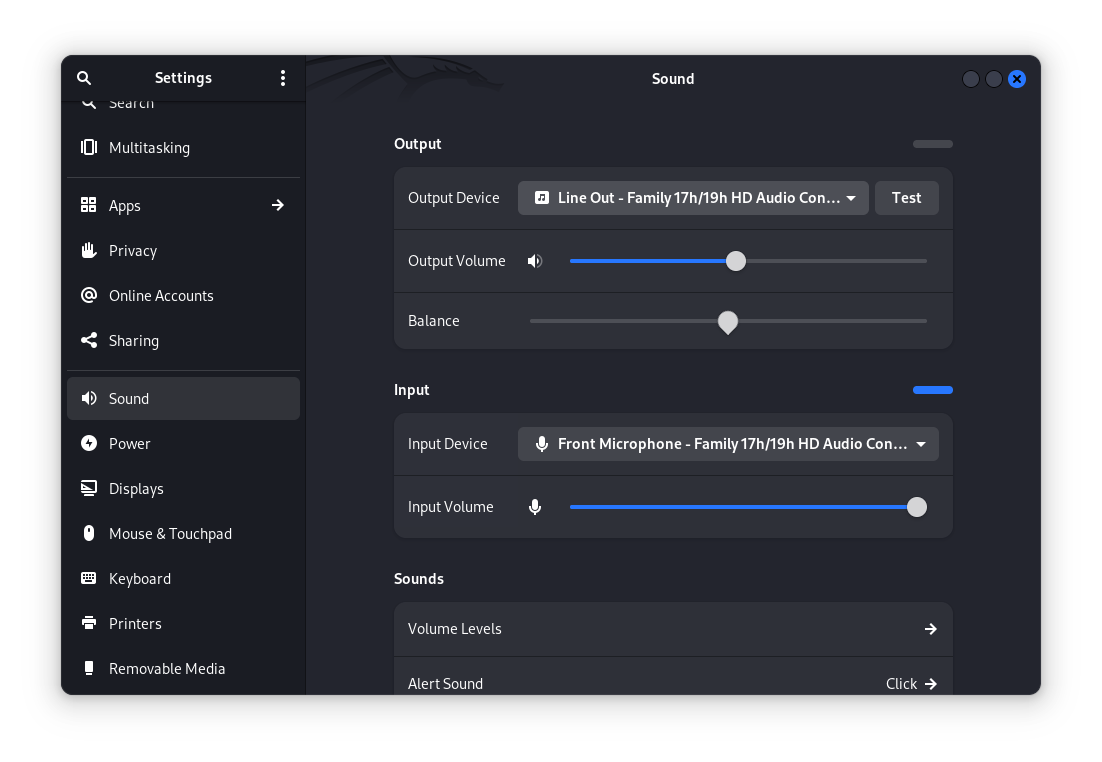Toggle the Sound section selection indicator

click(932, 390)
